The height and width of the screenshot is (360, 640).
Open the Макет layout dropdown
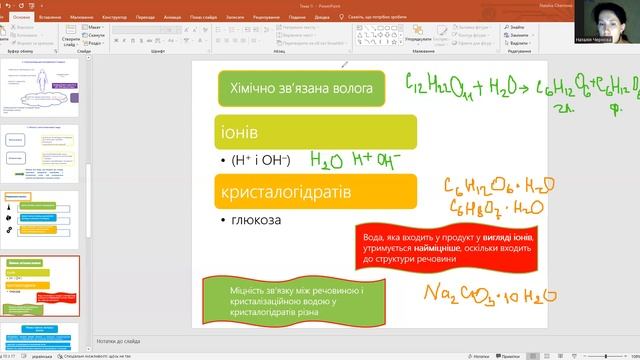(93, 27)
